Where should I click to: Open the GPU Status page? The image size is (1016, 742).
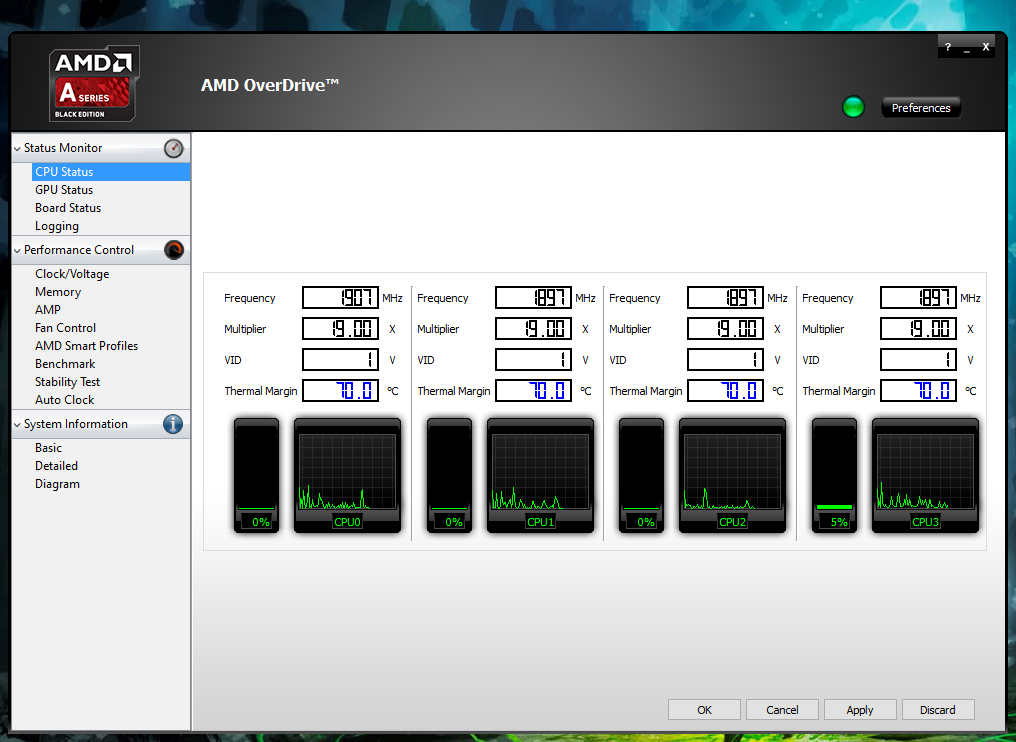pyautogui.click(x=64, y=190)
